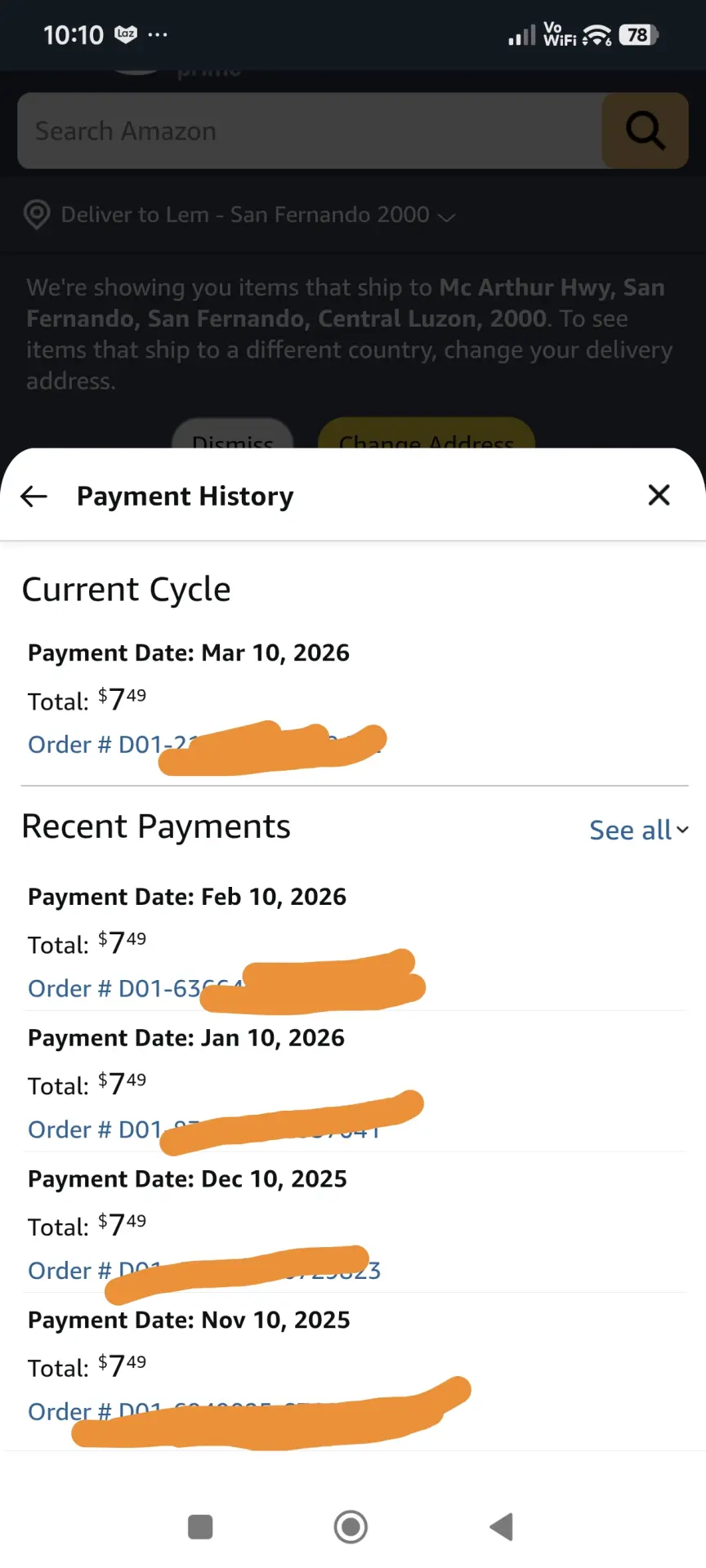The height and width of the screenshot is (1568, 706).
Task: Tap the search magnifier icon
Action: click(x=646, y=131)
